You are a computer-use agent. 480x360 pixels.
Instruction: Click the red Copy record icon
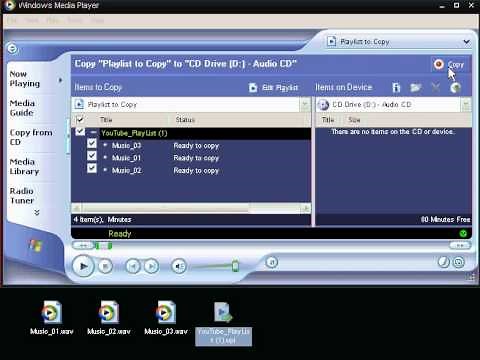point(438,64)
